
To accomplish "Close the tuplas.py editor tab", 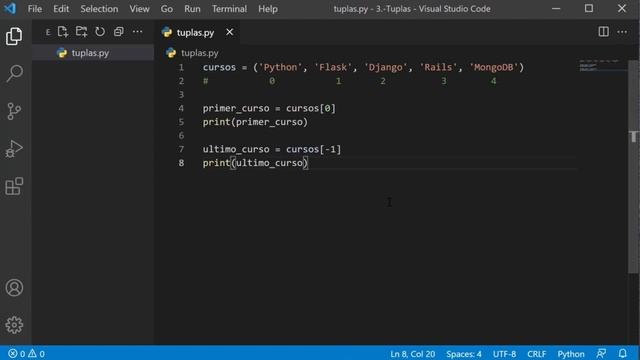I will (x=230, y=32).
